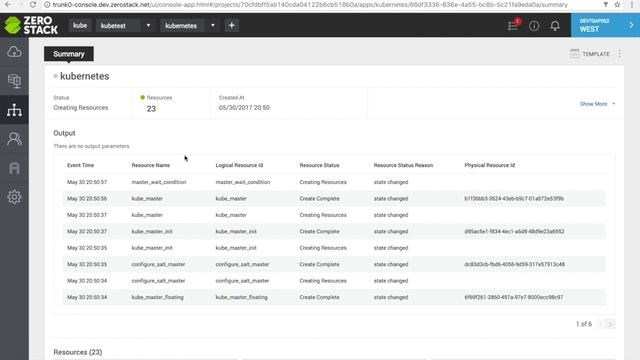The height and width of the screenshot is (360, 640).
Task: Open the servers icon in sidebar
Action: pyautogui.click(x=14, y=81)
